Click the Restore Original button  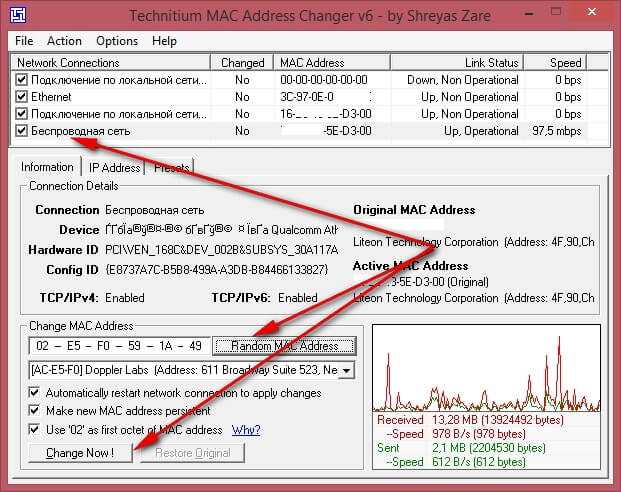(x=192, y=453)
